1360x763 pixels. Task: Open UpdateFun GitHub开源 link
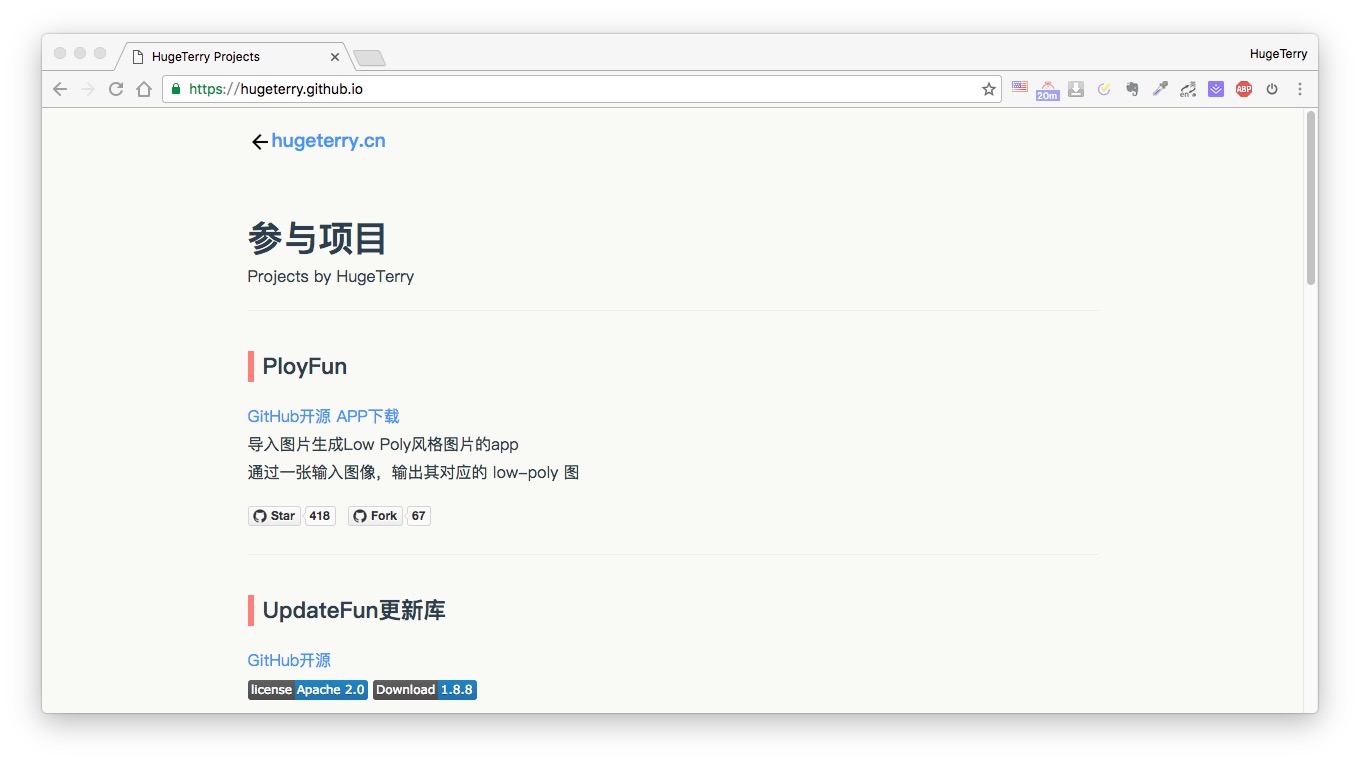[x=289, y=660]
